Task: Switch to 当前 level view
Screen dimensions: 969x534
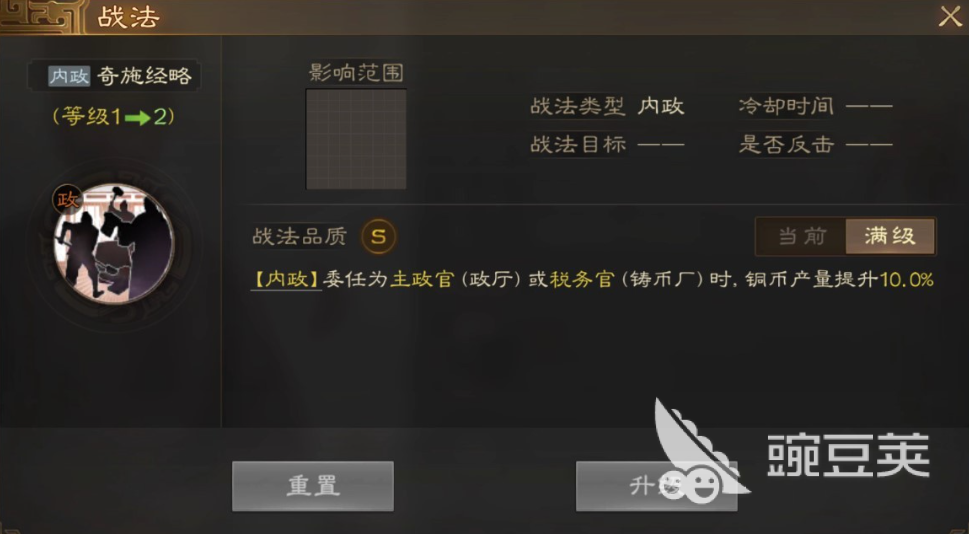Action: [x=801, y=236]
